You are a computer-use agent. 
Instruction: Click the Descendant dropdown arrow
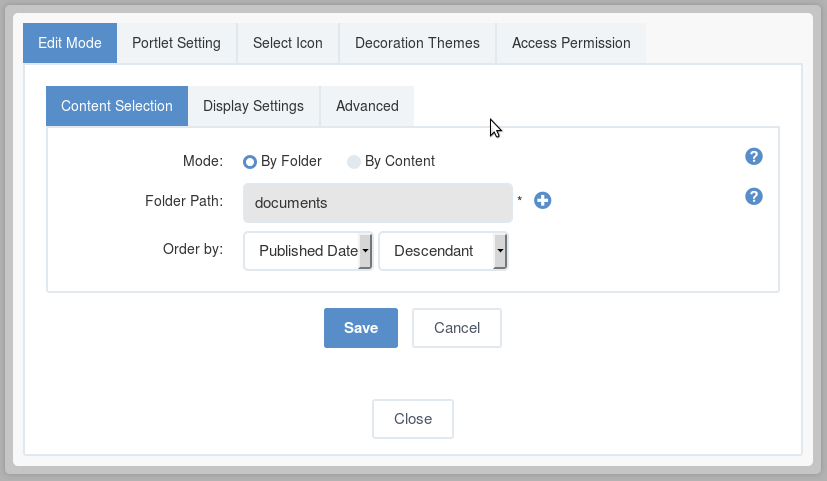tap(500, 251)
